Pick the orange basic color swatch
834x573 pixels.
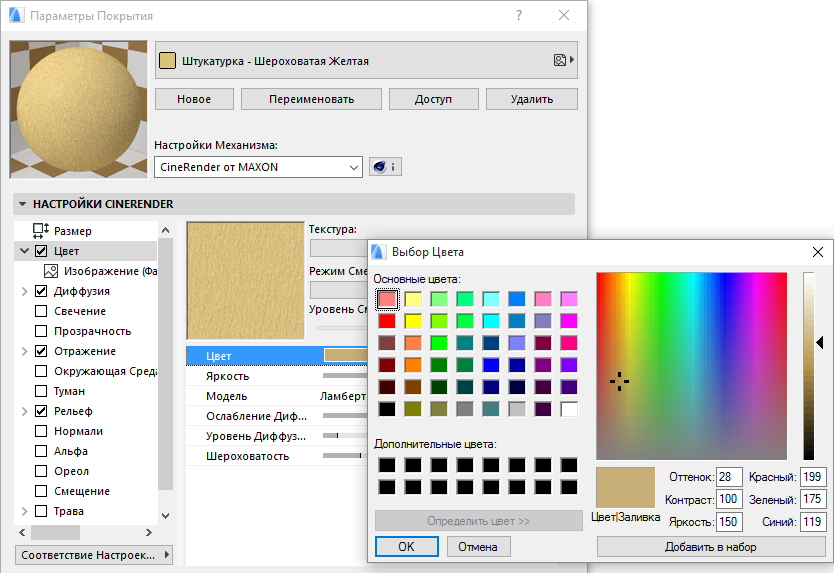(413, 365)
